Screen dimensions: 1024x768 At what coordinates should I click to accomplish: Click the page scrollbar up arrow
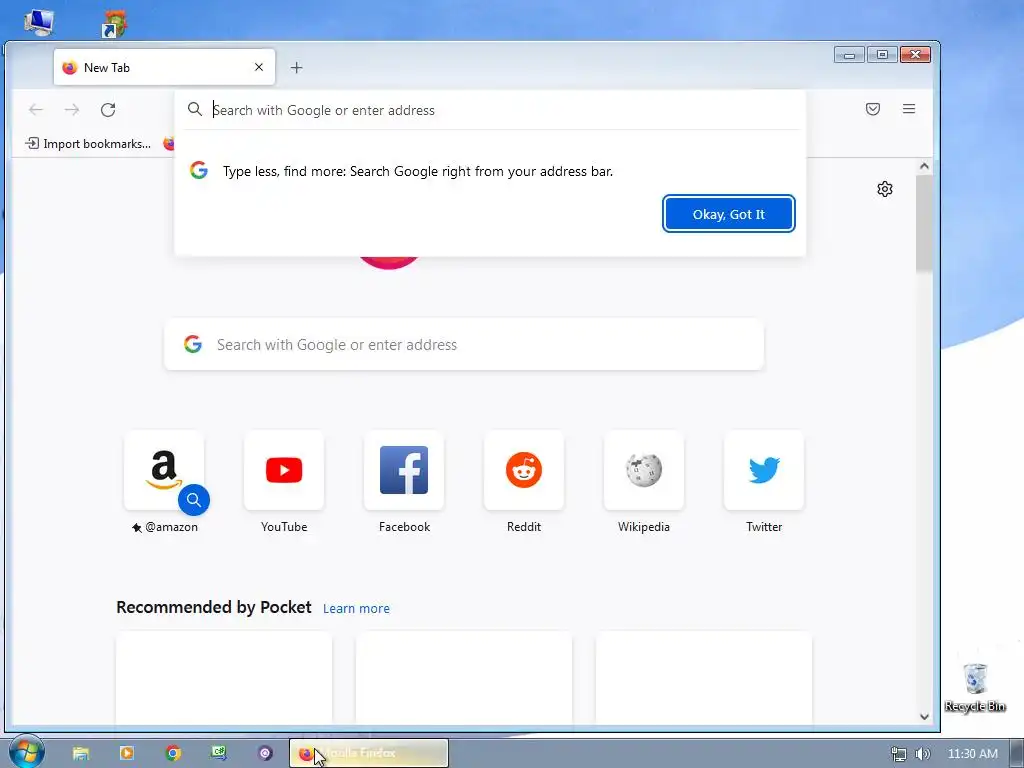point(924,166)
